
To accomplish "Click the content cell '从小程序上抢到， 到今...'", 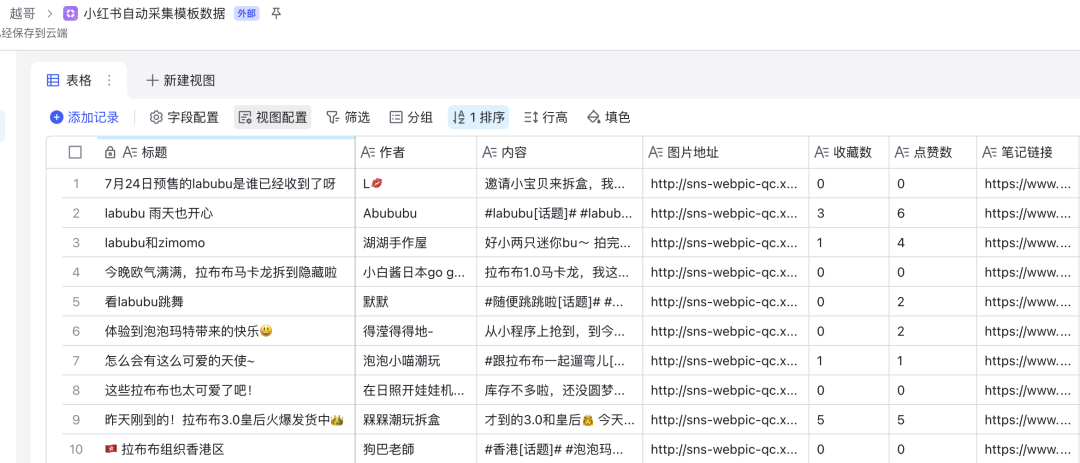I will coord(560,331).
